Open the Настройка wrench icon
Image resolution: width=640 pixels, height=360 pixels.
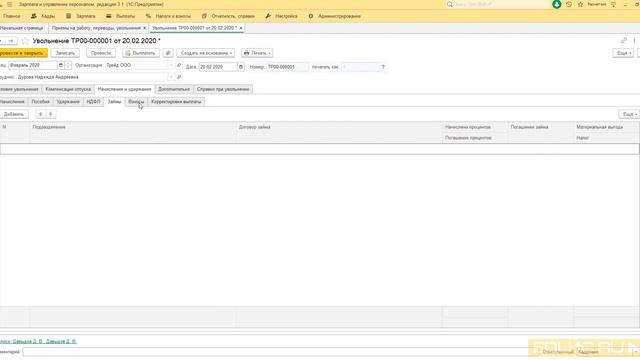pyautogui.click(x=268, y=16)
